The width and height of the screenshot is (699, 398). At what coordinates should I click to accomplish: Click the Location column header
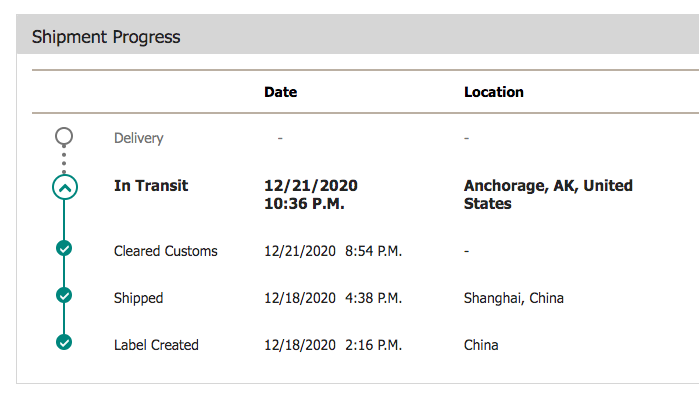(494, 92)
